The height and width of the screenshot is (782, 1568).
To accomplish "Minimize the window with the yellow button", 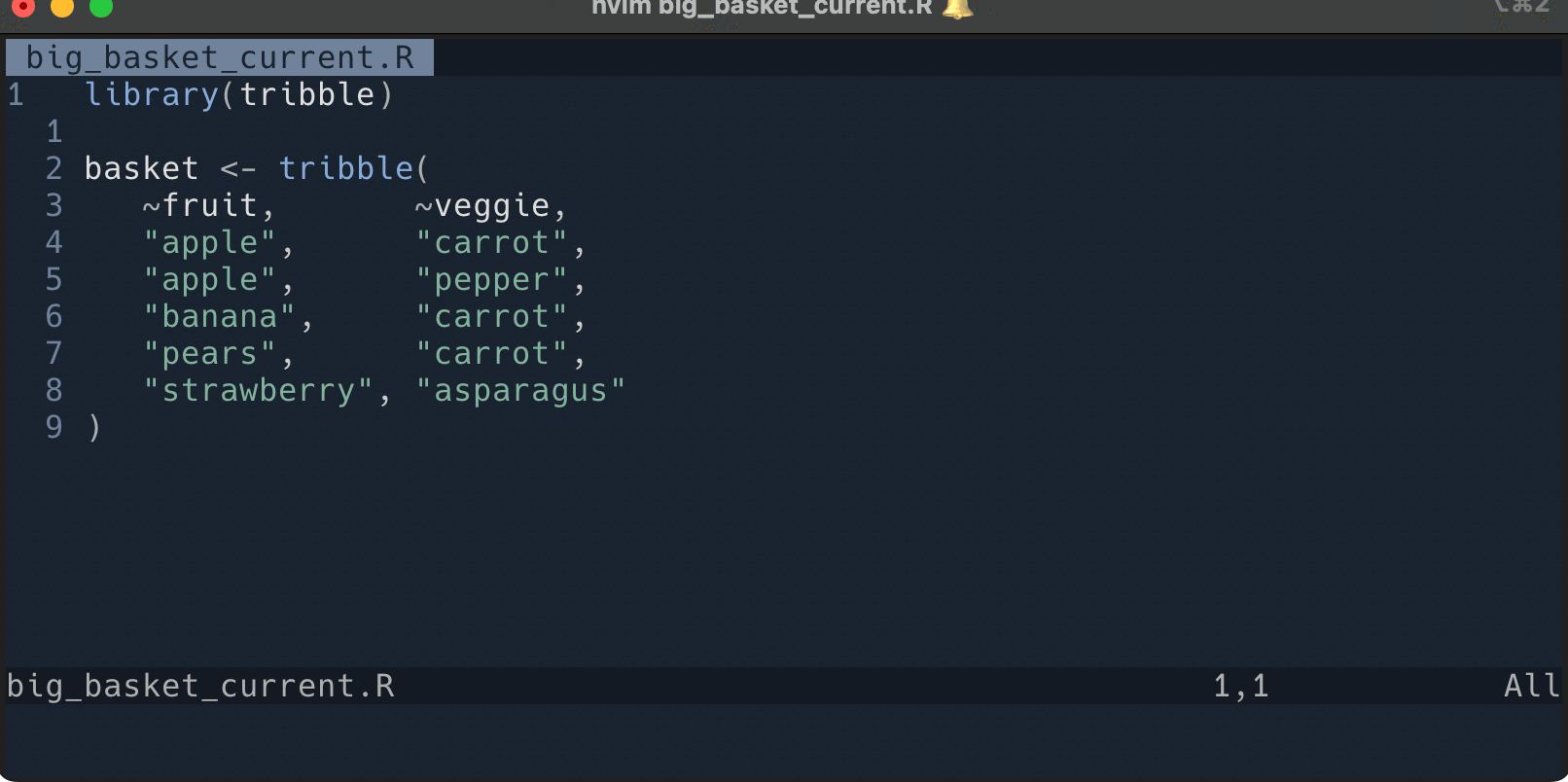I will pyautogui.click(x=61, y=7).
